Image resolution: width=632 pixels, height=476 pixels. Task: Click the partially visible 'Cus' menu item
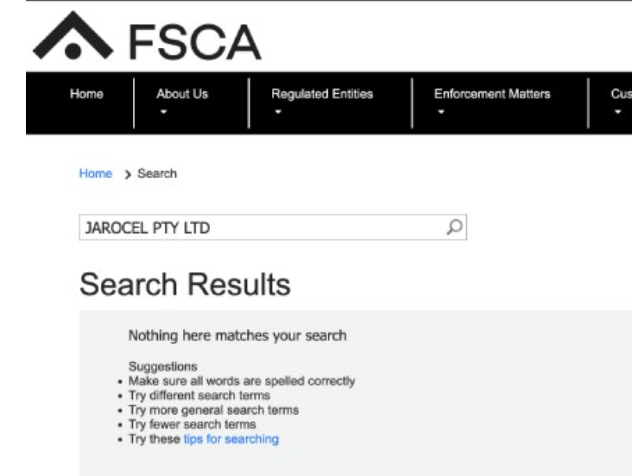click(x=620, y=94)
